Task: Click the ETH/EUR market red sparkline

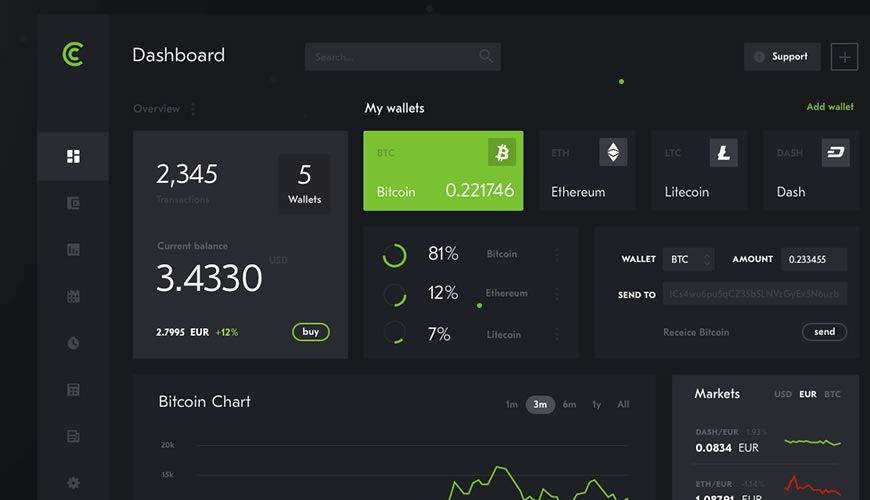Action: 813,485
